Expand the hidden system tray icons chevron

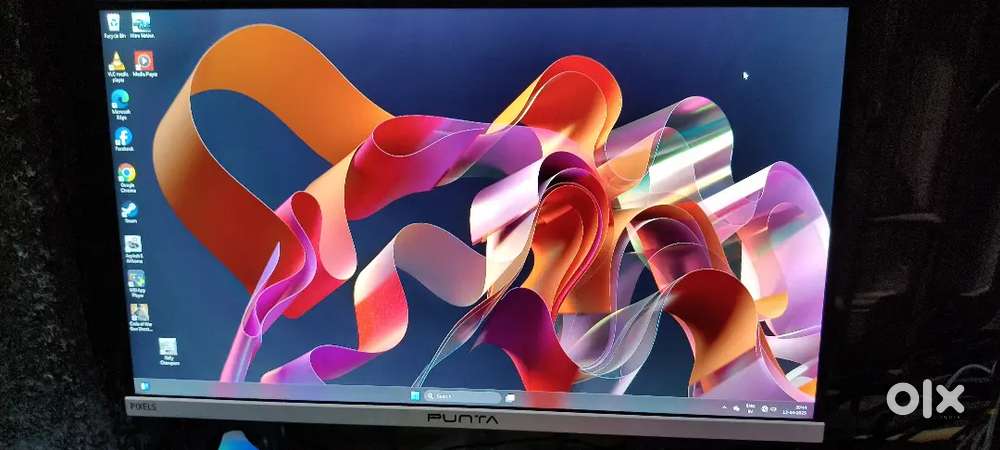click(723, 407)
